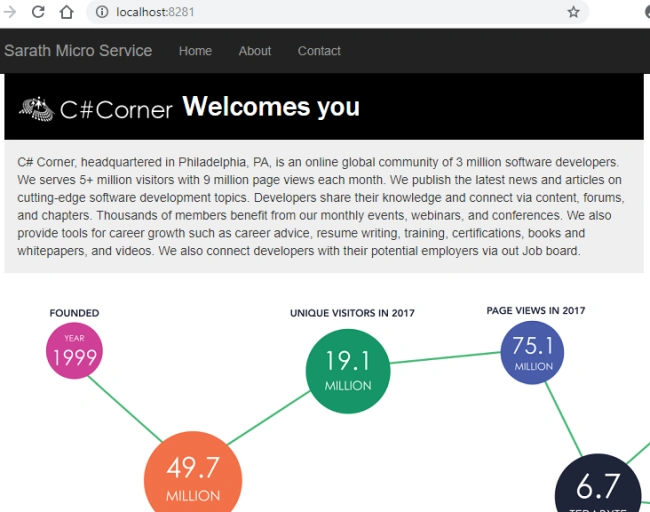Click the UNIQUE VISITORS IN 2017 label

[x=352, y=313]
